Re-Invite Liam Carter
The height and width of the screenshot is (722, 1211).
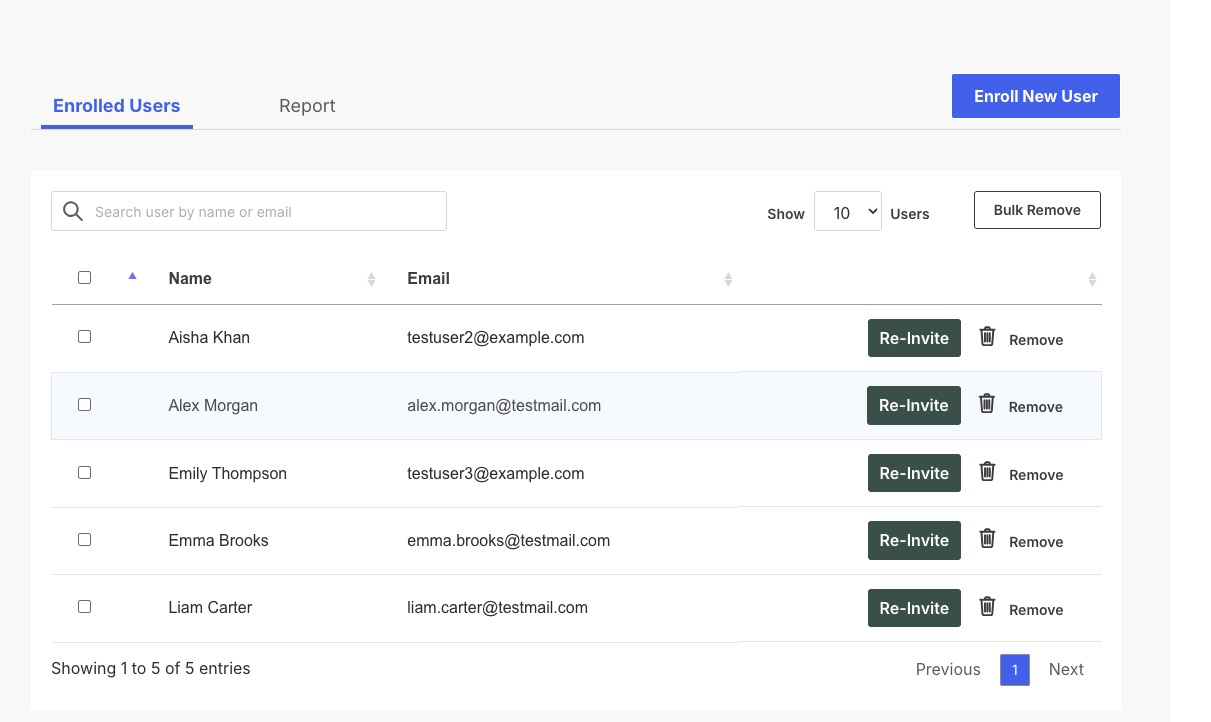(914, 608)
